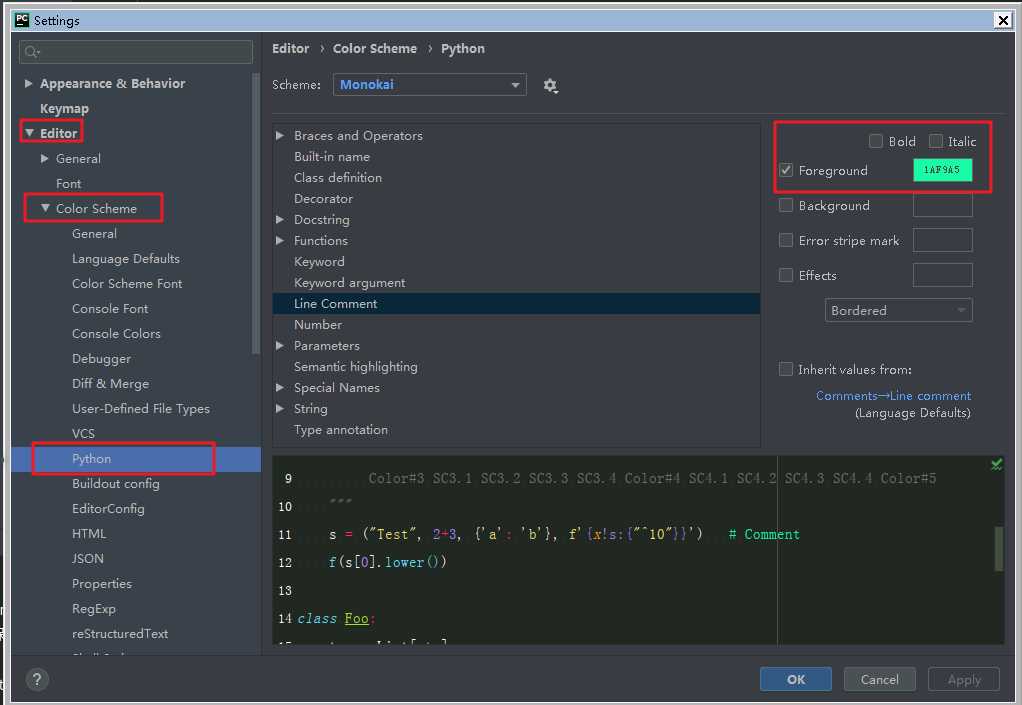
Task: Click OK to confirm settings
Action: click(796, 679)
